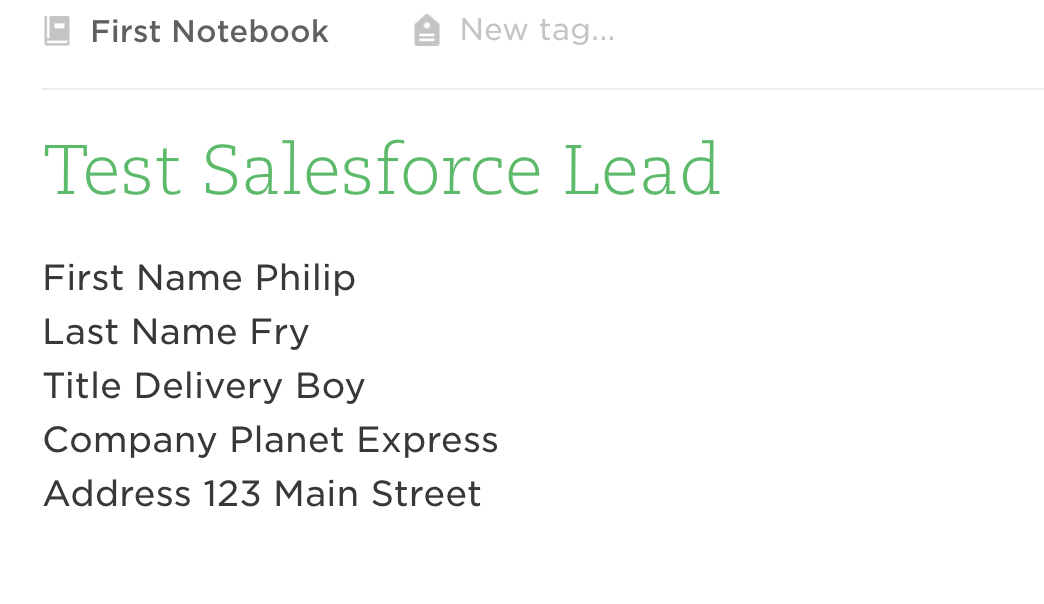The height and width of the screenshot is (604, 1044).
Task: Click the word Salesforce in note title
Action: [372, 169]
